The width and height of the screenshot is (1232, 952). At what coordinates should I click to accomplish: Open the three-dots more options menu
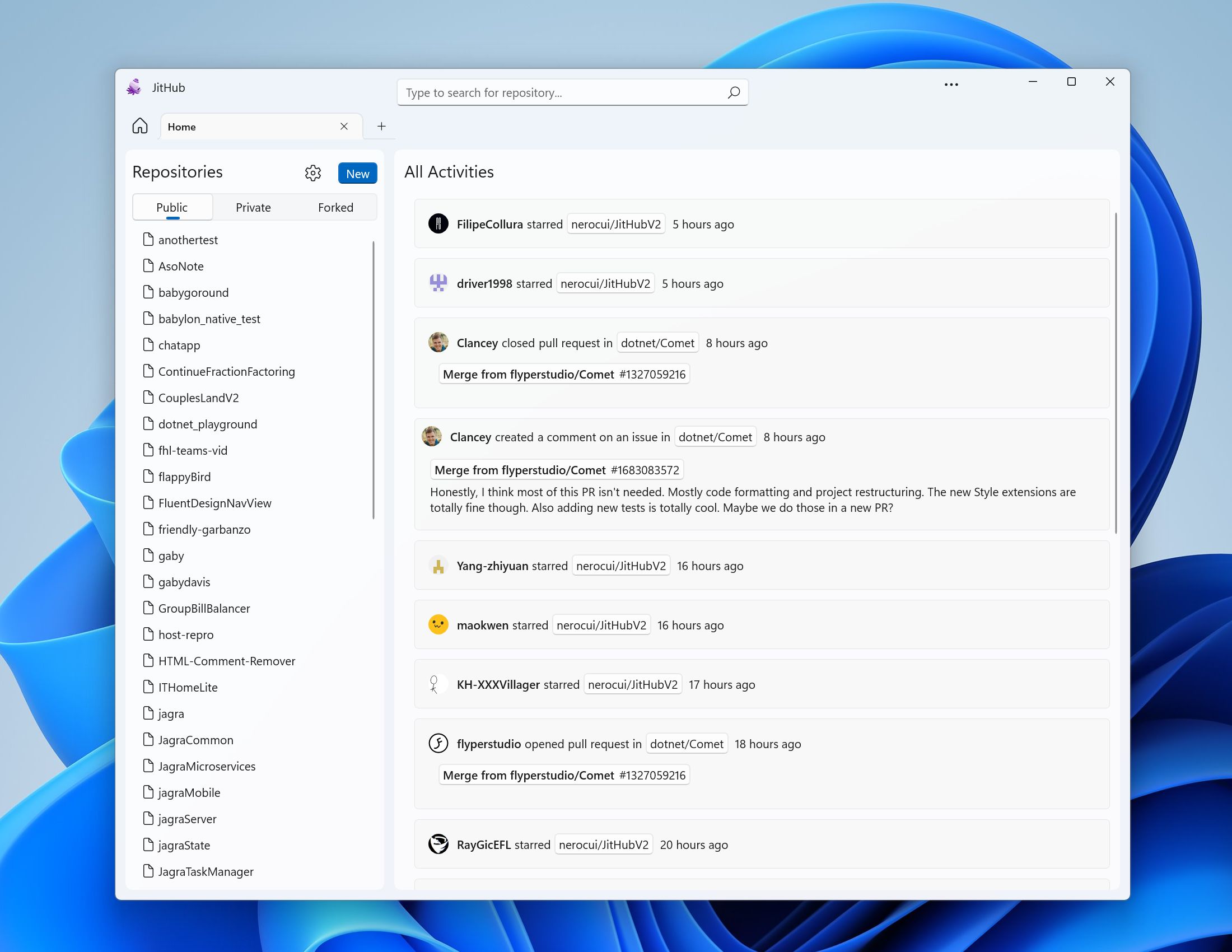click(x=951, y=85)
